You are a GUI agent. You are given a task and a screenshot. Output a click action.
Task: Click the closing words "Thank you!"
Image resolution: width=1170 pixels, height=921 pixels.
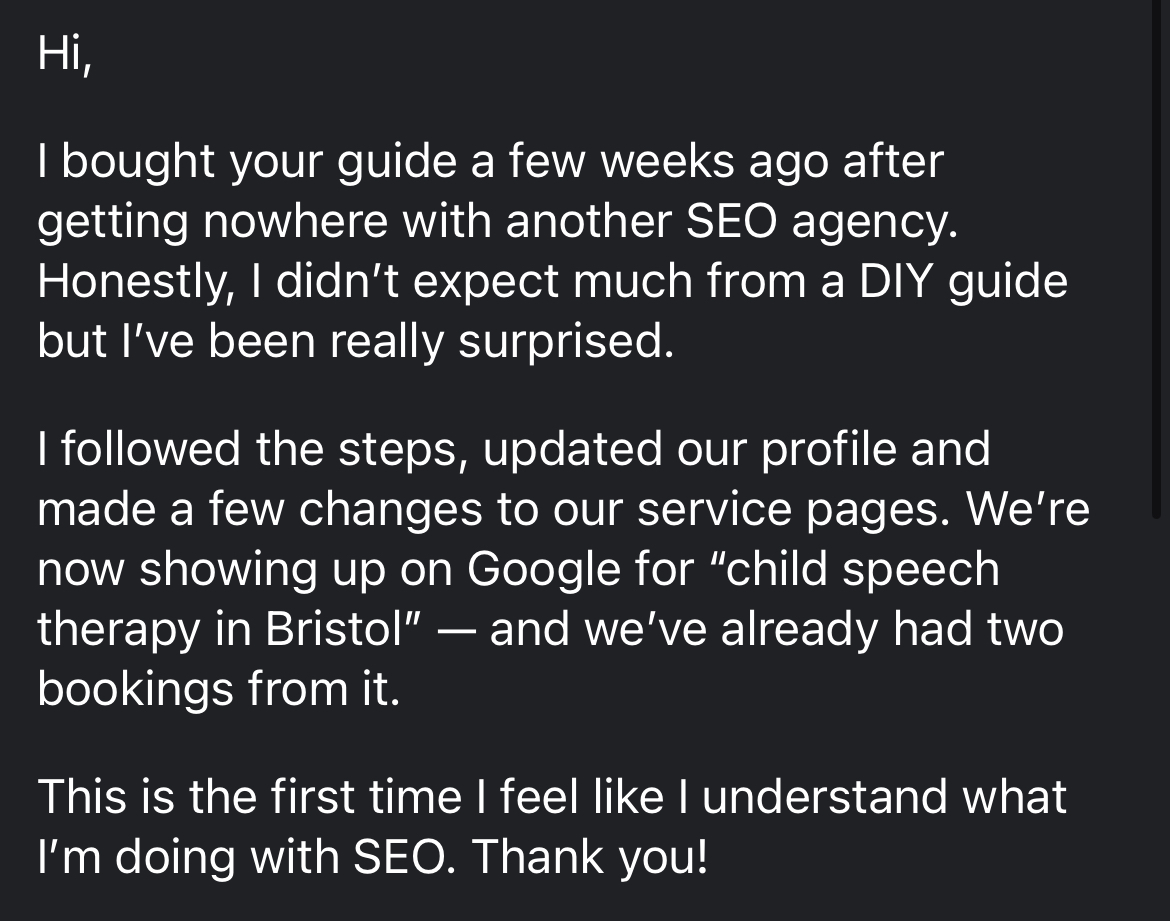(589, 856)
